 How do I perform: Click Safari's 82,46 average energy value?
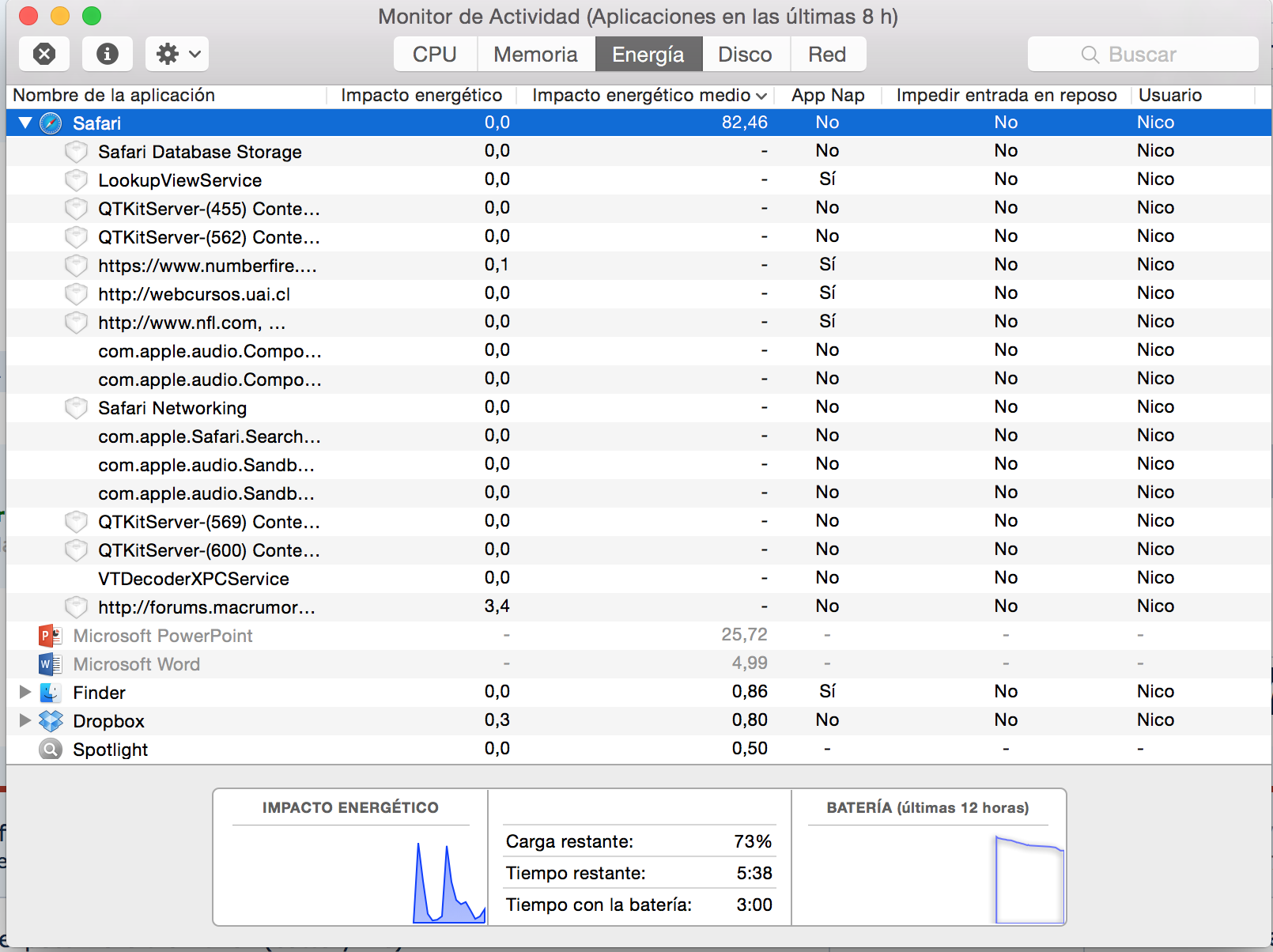[x=744, y=123]
